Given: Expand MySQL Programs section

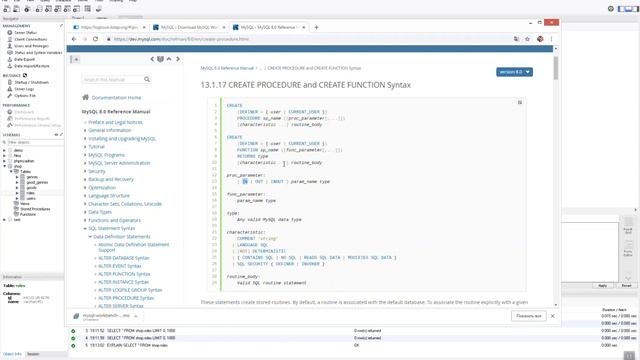Looking at the screenshot, I should click(85, 155).
